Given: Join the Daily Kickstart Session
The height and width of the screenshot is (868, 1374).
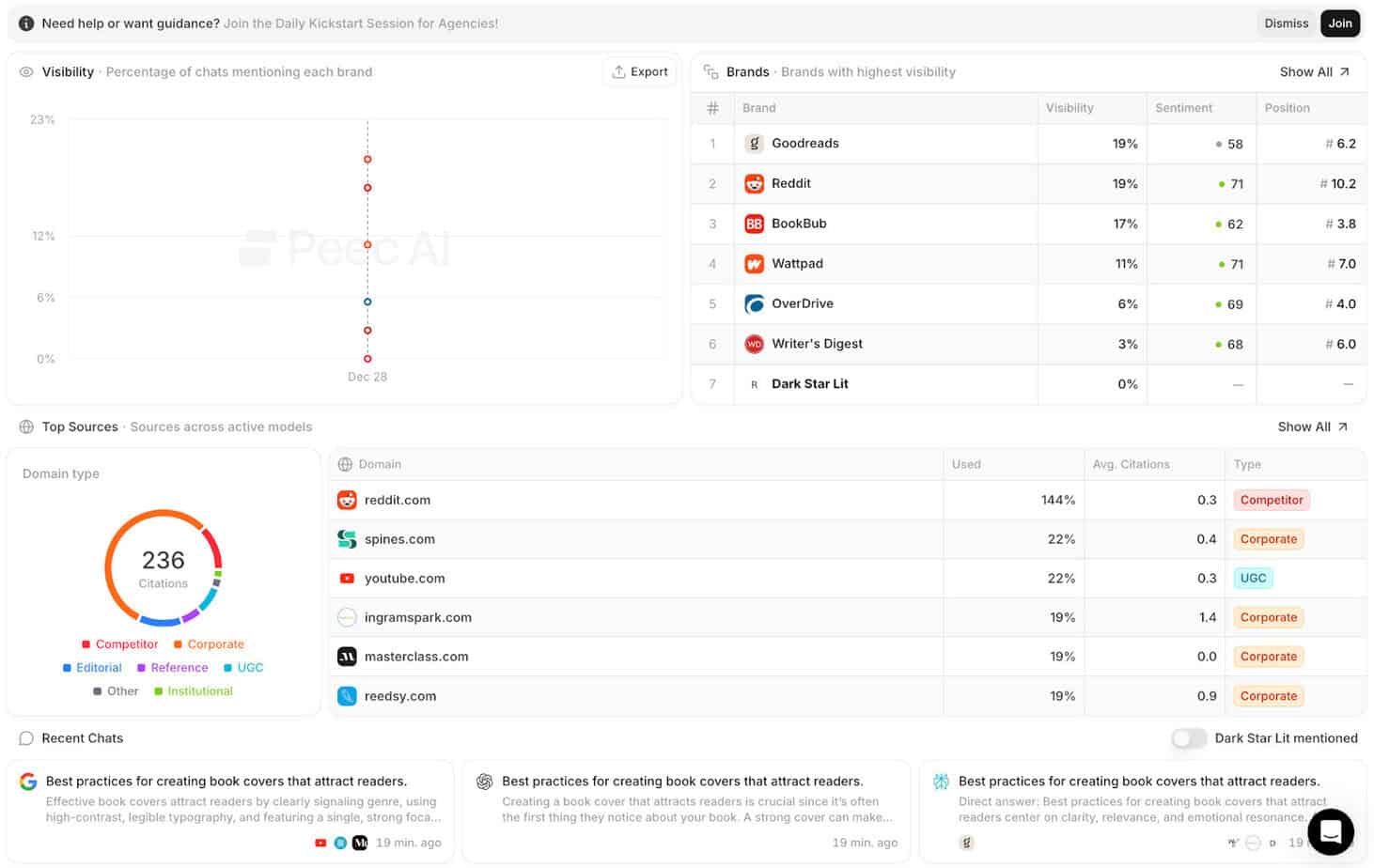Looking at the screenshot, I should [1340, 23].
